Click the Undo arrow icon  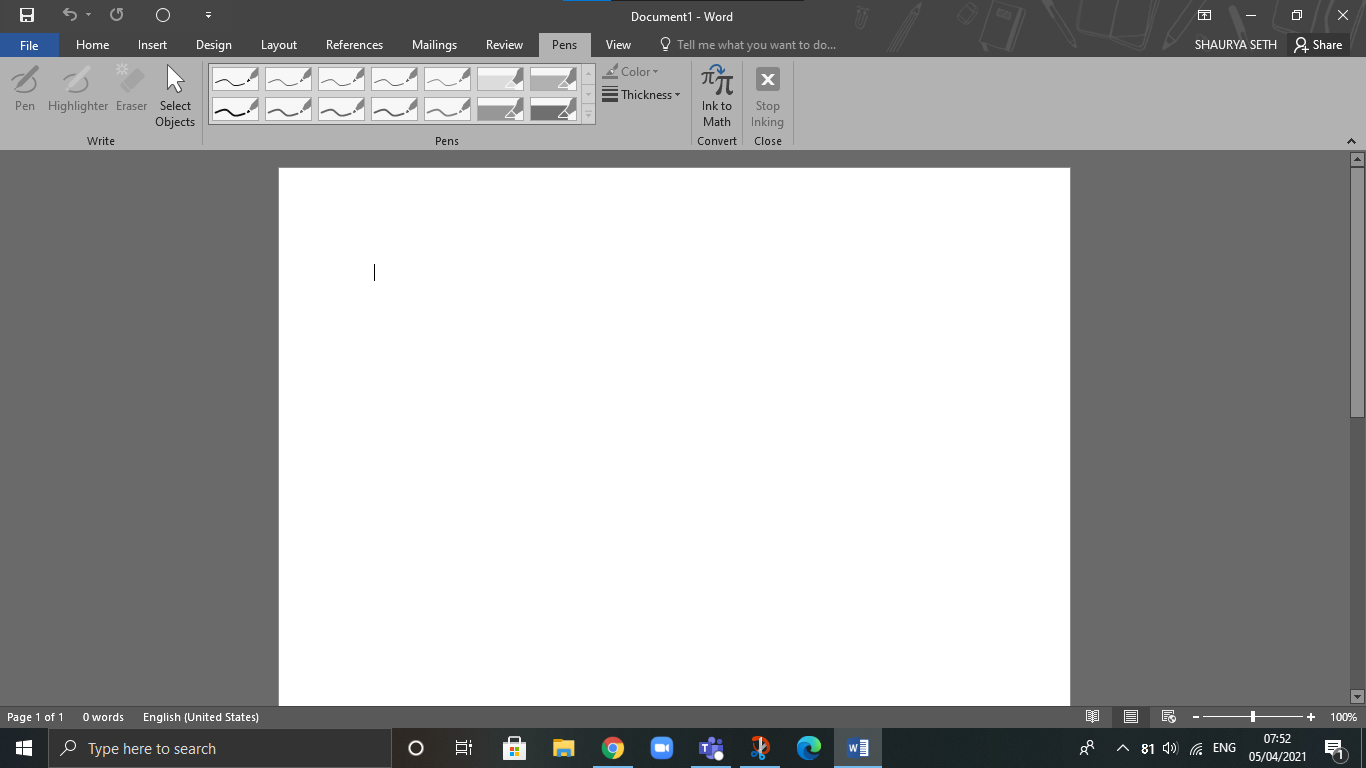point(69,15)
